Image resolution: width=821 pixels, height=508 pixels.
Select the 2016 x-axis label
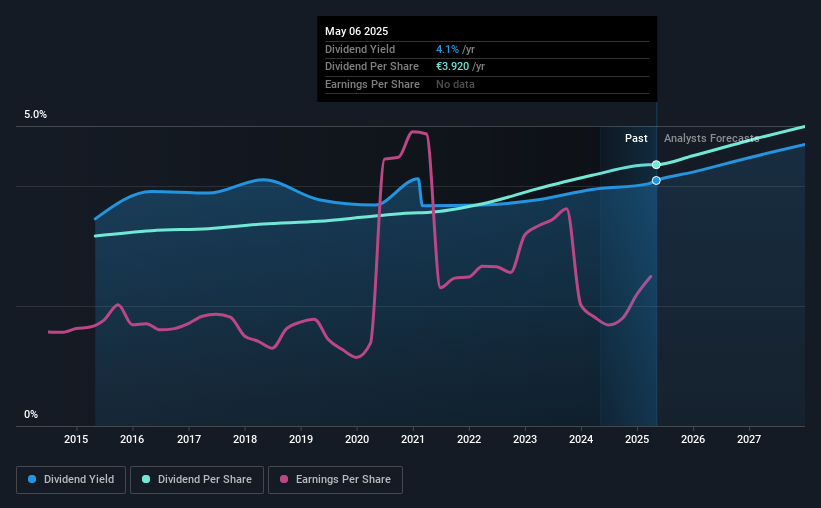pyautogui.click(x=132, y=439)
